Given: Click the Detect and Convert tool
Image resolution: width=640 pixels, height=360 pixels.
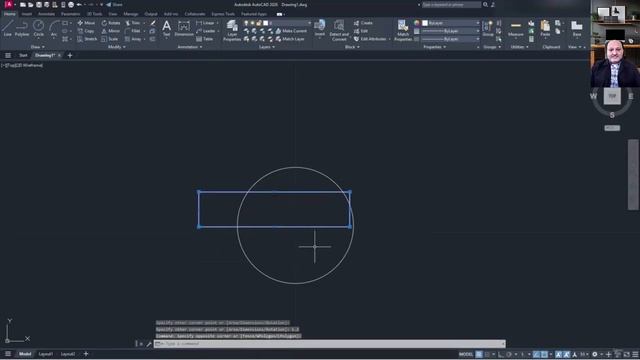Looking at the screenshot, I should click(x=339, y=31).
